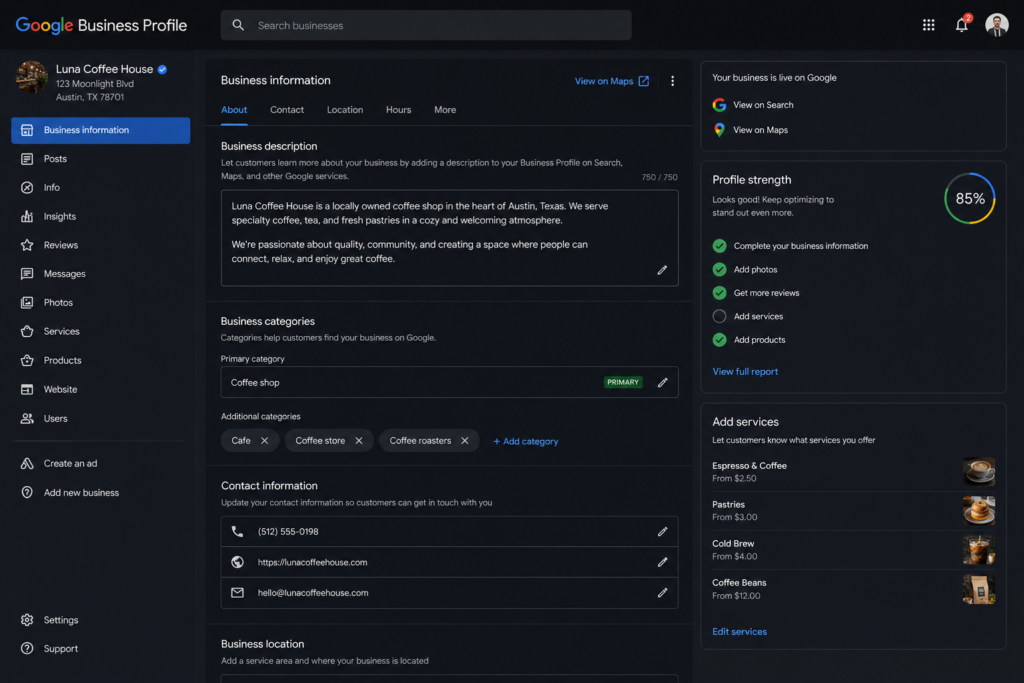This screenshot has height=683, width=1024.
Task: Open Info in the sidebar
Action: coord(101,187)
